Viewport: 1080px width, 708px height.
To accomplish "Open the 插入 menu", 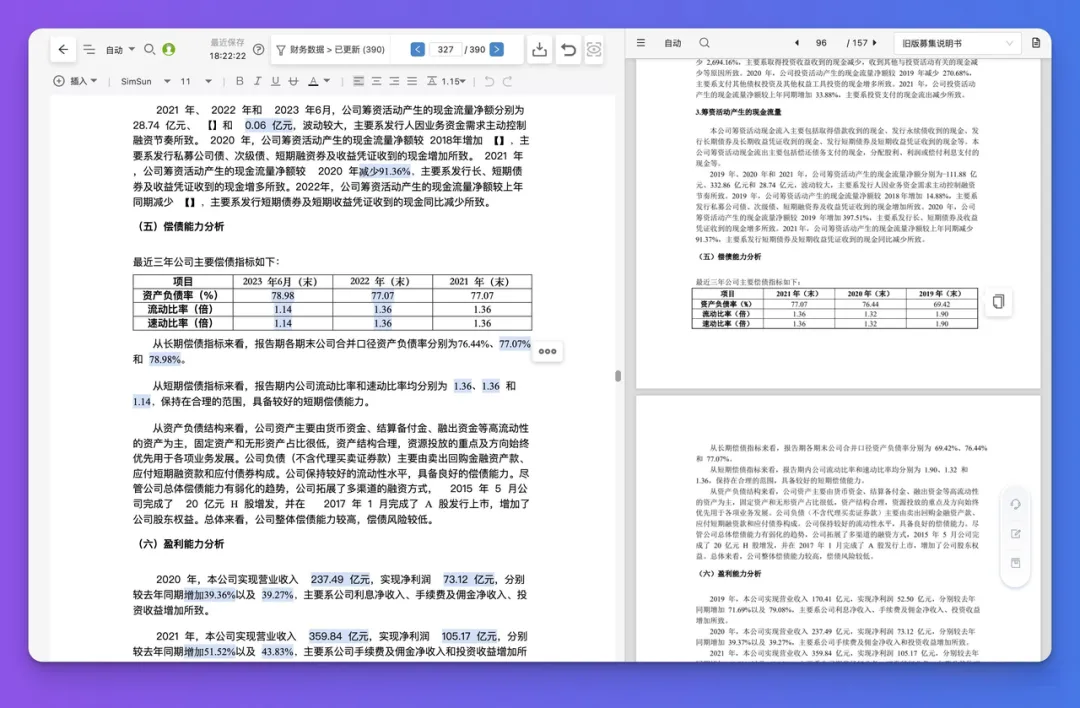I will coord(76,81).
